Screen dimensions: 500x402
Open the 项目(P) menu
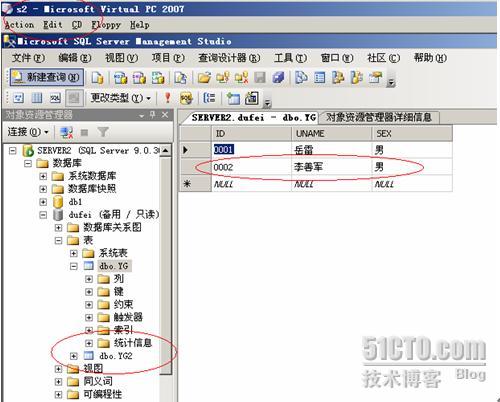tap(168, 58)
